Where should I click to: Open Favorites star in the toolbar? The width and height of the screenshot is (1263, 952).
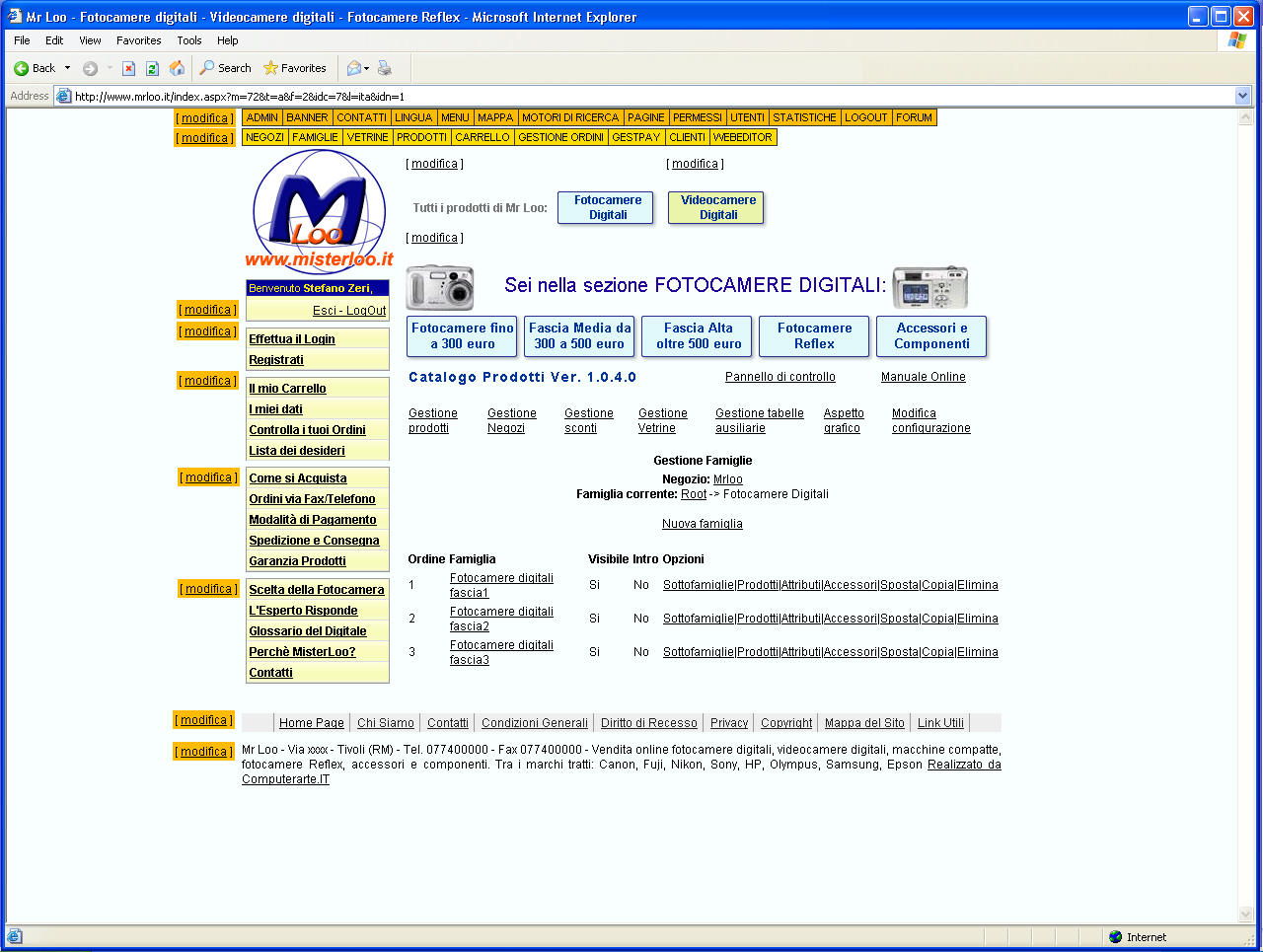(x=294, y=68)
